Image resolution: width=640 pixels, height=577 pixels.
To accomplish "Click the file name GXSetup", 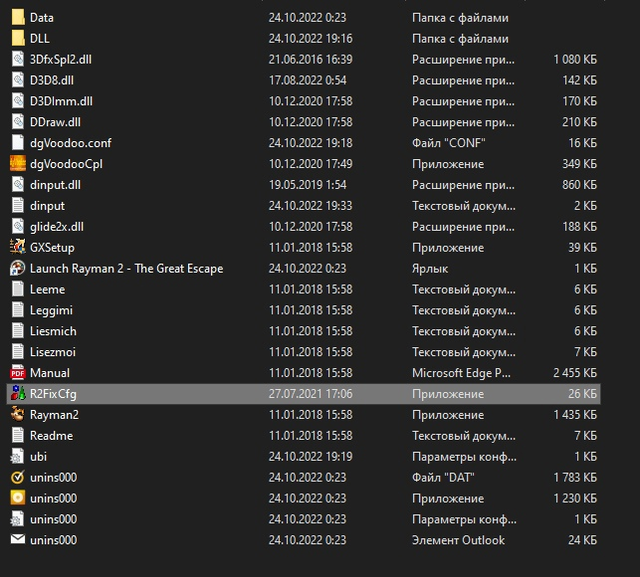I will coord(52,247).
